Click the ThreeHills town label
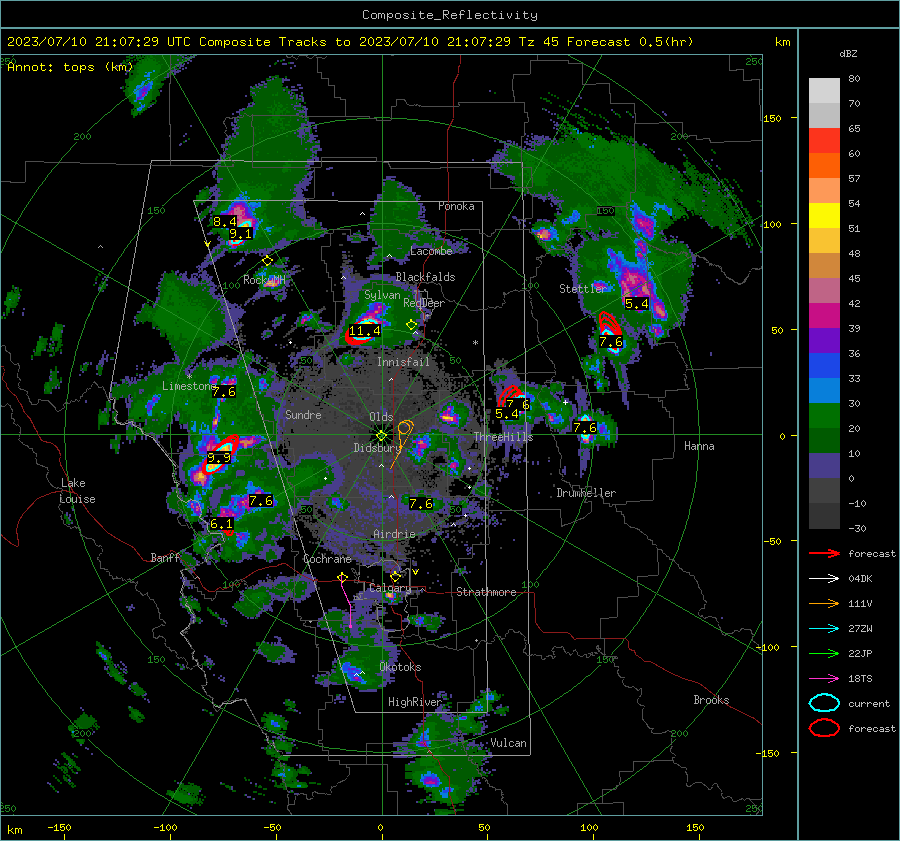 tap(503, 437)
